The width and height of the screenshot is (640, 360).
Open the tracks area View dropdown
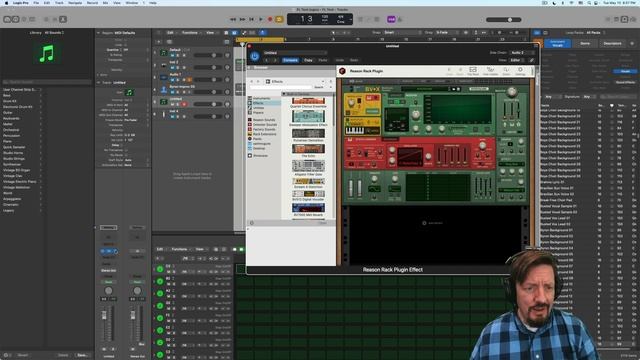coord(211,33)
